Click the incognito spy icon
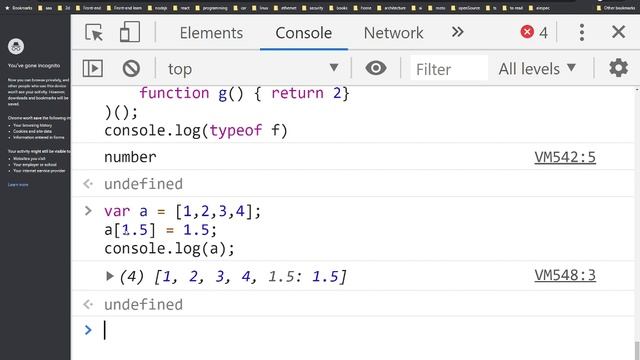The height and width of the screenshot is (360, 640). 16,47
